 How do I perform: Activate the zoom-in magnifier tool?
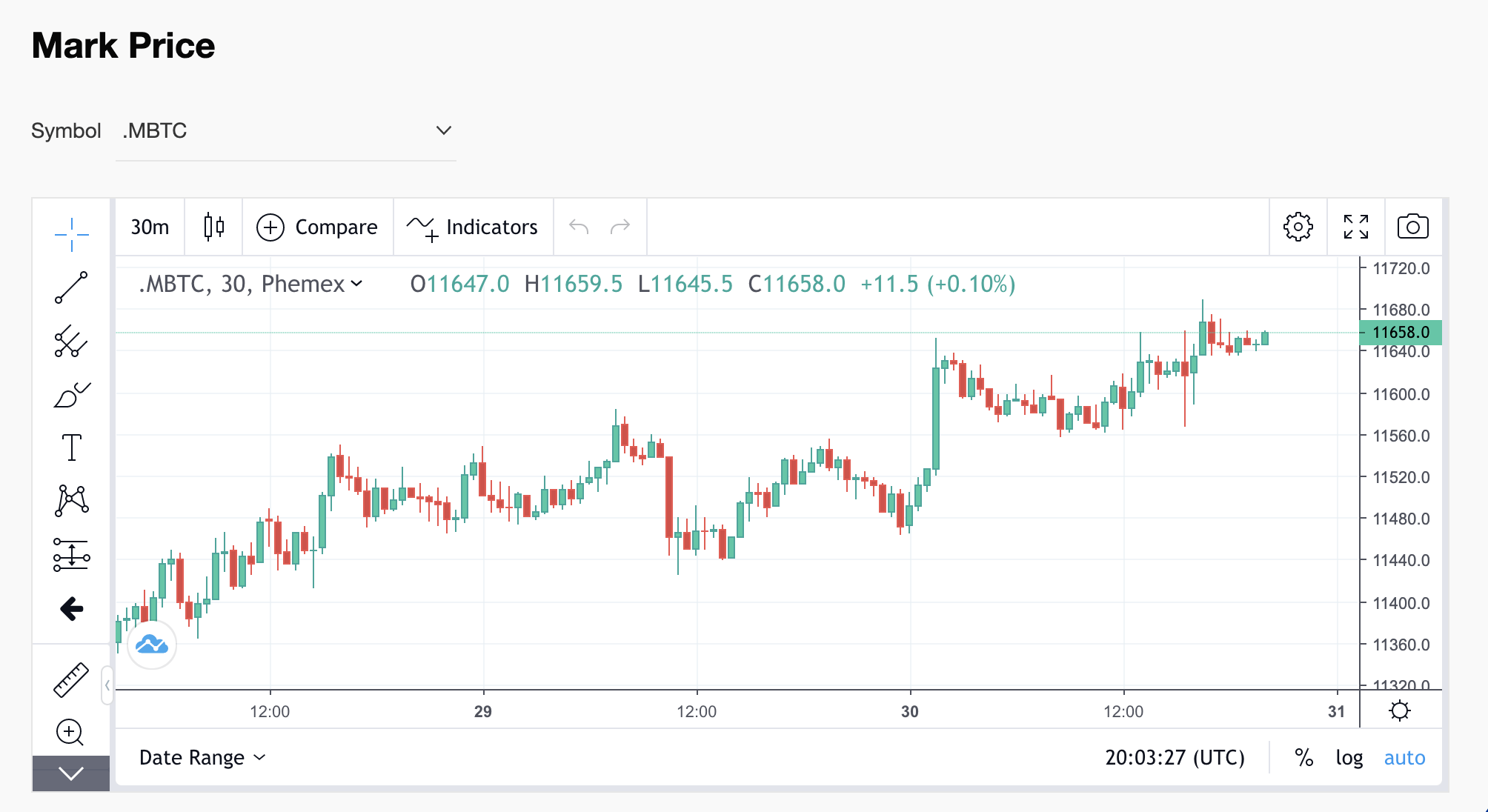[x=71, y=732]
